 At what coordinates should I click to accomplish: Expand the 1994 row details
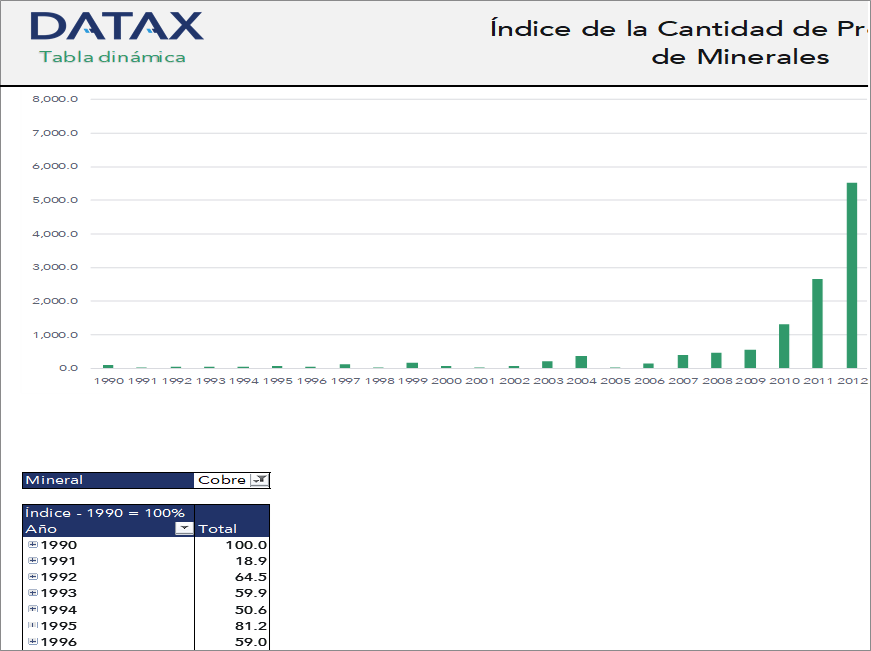(33, 609)
